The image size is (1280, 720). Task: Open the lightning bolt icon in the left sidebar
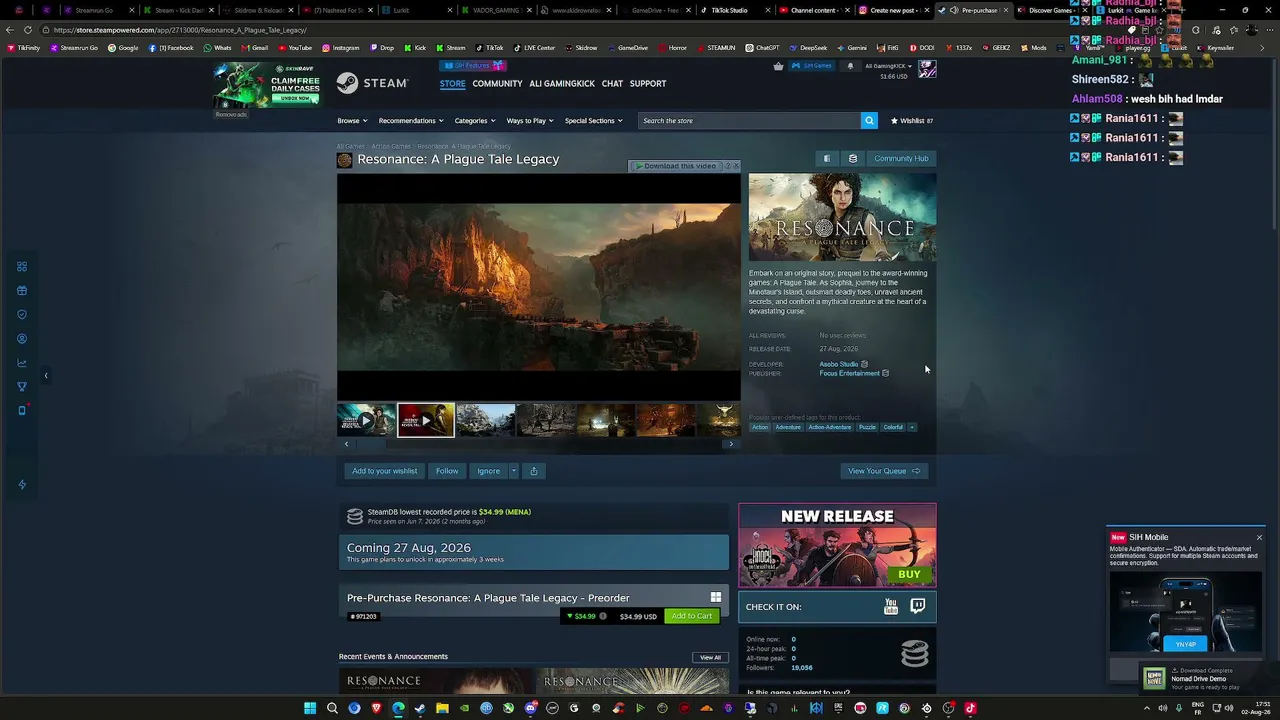pos(22,485)
